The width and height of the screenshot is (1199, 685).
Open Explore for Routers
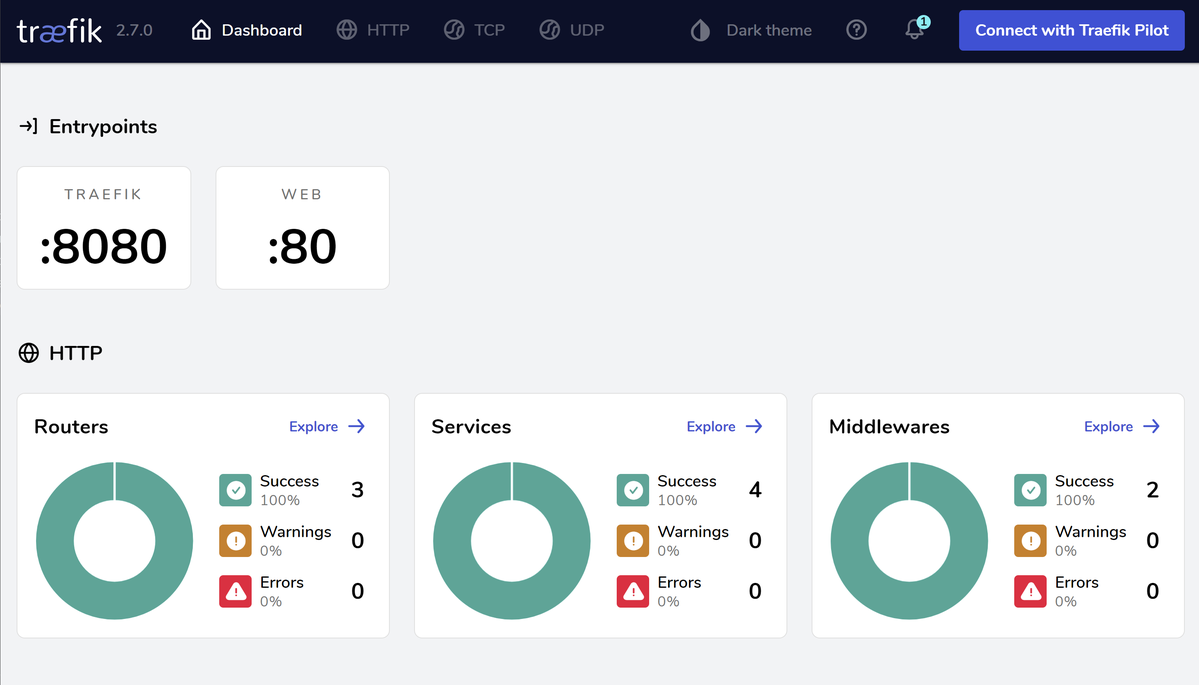327,426
